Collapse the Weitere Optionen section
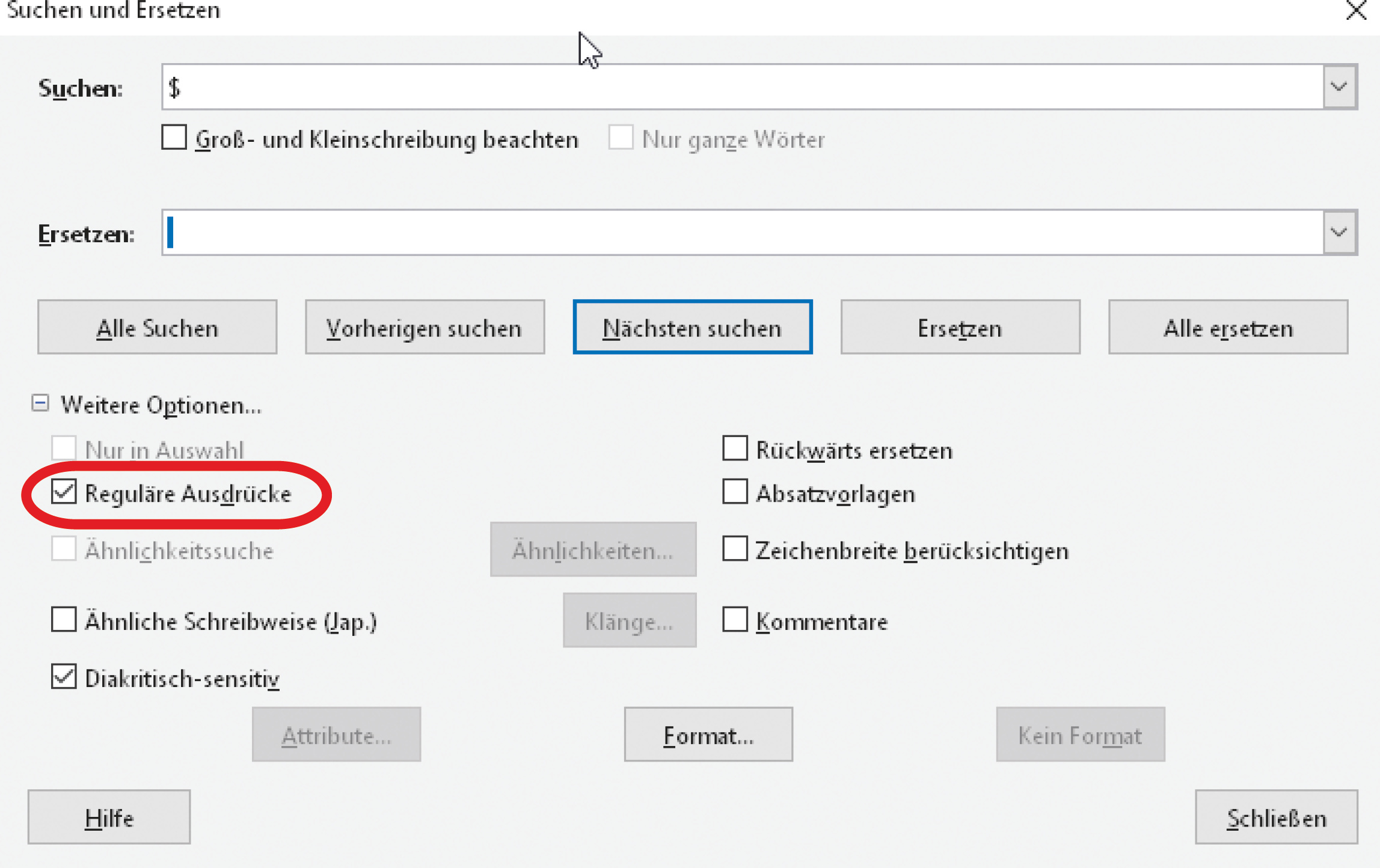Image resolution: width=1380 pixels, height=868 pixels. pyautogui.click(x=40, y=403)
